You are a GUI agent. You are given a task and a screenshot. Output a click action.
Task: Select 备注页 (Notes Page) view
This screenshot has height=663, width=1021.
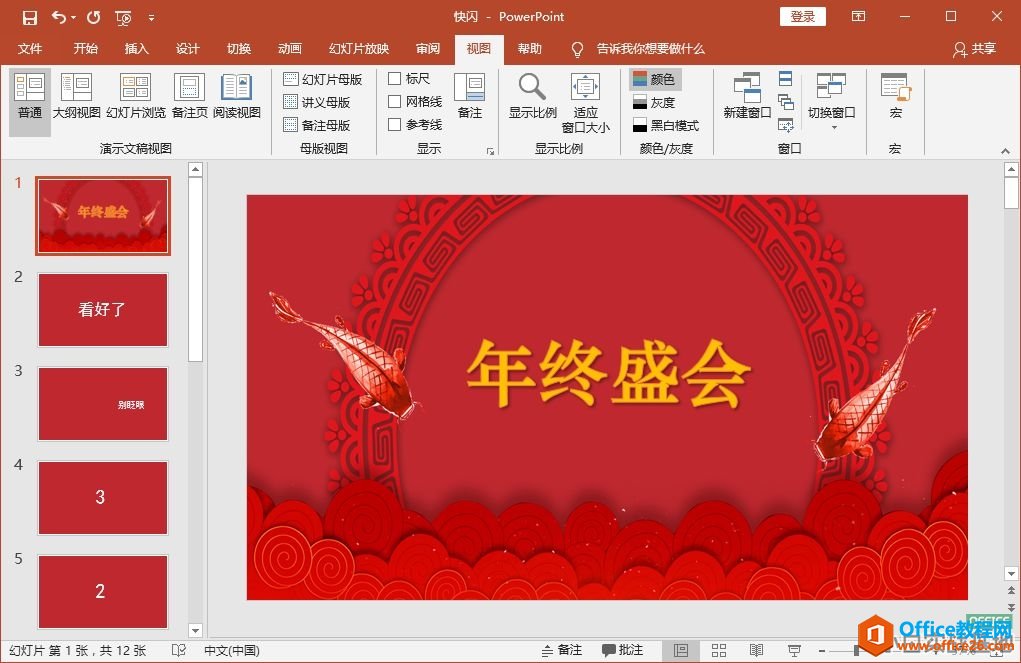point(189,97)
